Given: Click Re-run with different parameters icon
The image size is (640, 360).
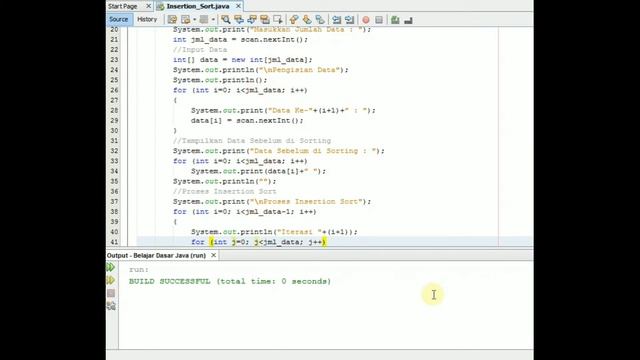Looking at the screenshot, I should [x=111, y=280].
